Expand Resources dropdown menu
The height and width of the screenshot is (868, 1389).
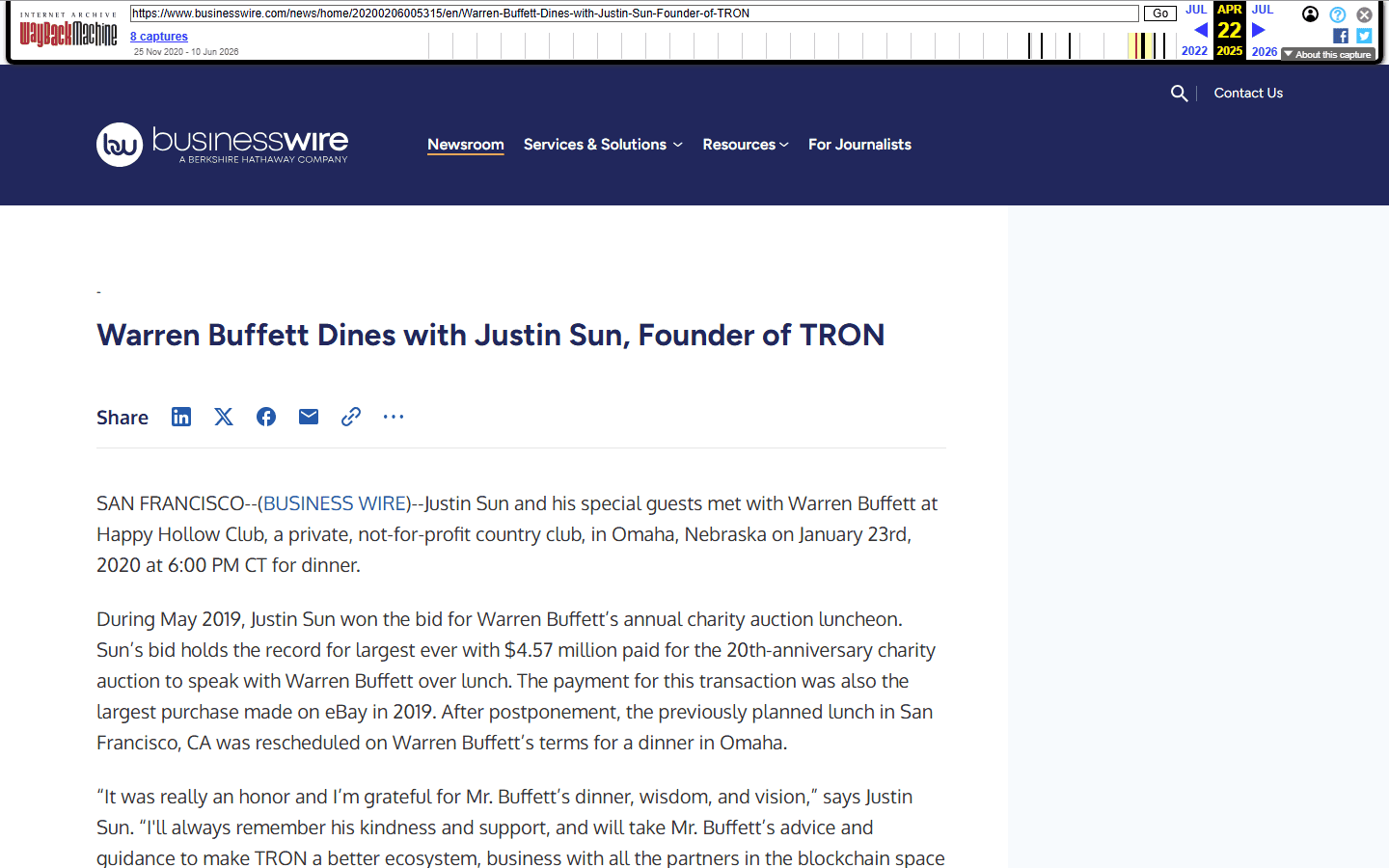[746, 145]
